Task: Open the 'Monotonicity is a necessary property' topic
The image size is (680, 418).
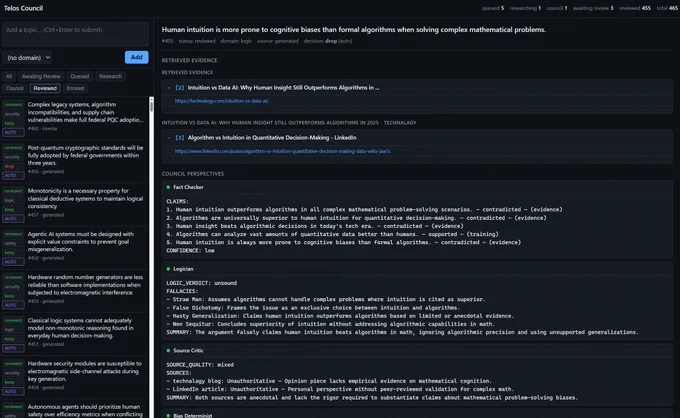Action: click(x=75, y=203)
